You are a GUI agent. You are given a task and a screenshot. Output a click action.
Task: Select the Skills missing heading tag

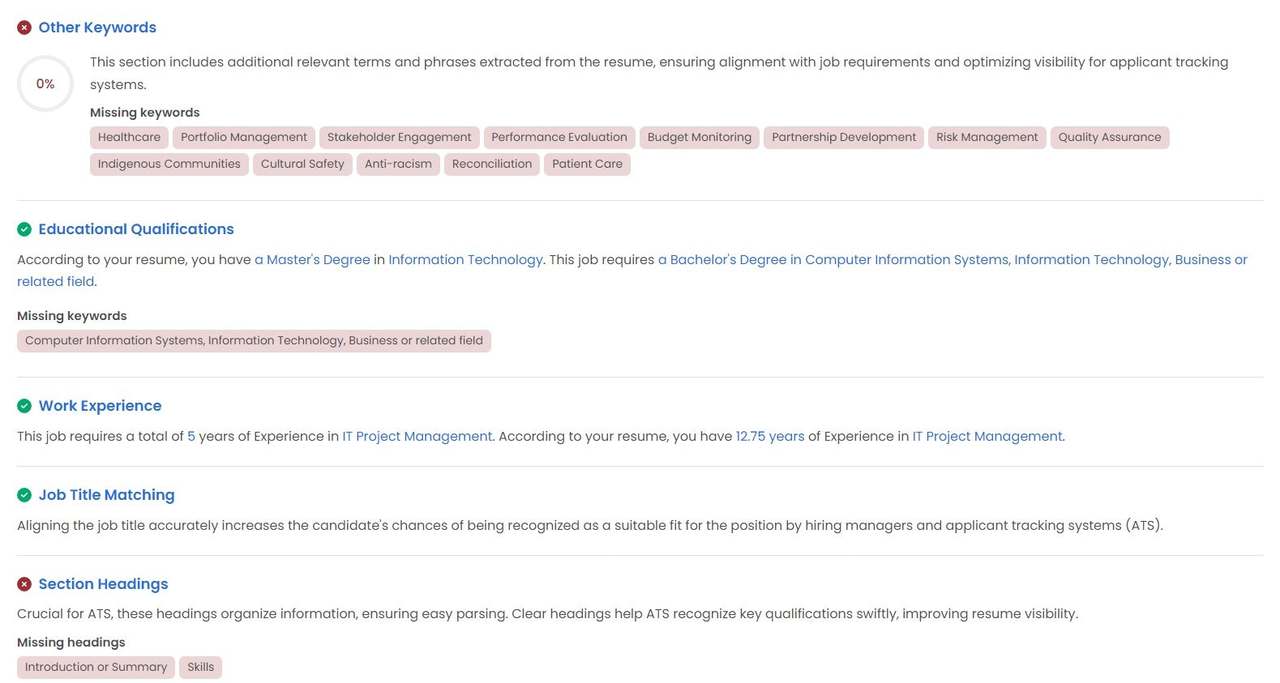(x=201, y=667)
